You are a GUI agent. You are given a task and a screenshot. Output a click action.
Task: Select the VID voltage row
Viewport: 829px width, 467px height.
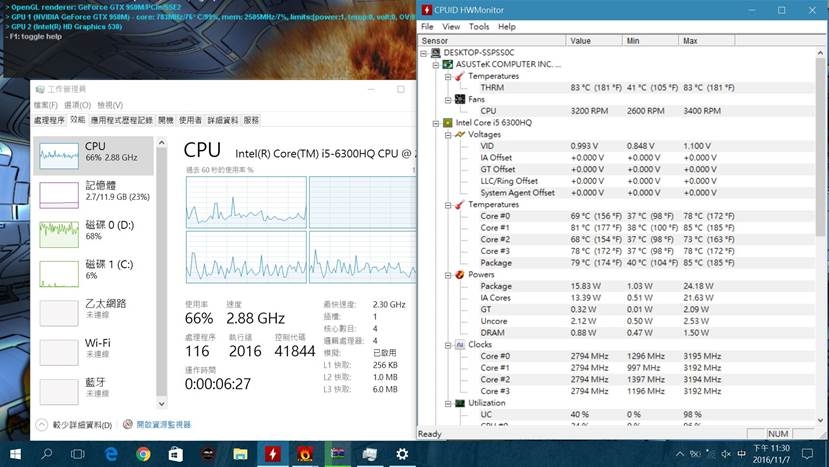coord(616,146)
